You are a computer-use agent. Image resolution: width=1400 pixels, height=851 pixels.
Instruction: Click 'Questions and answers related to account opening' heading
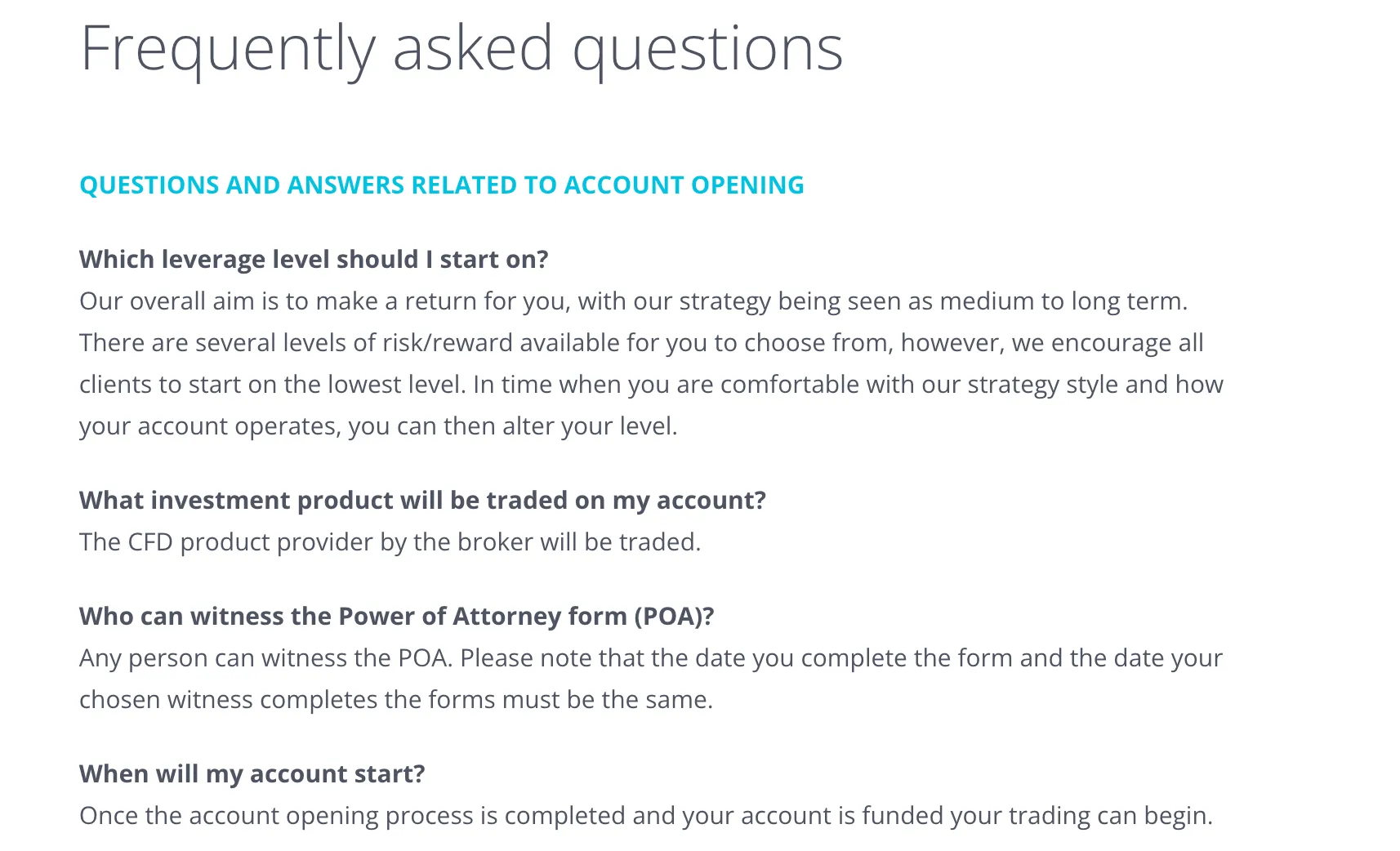point(442,185)
